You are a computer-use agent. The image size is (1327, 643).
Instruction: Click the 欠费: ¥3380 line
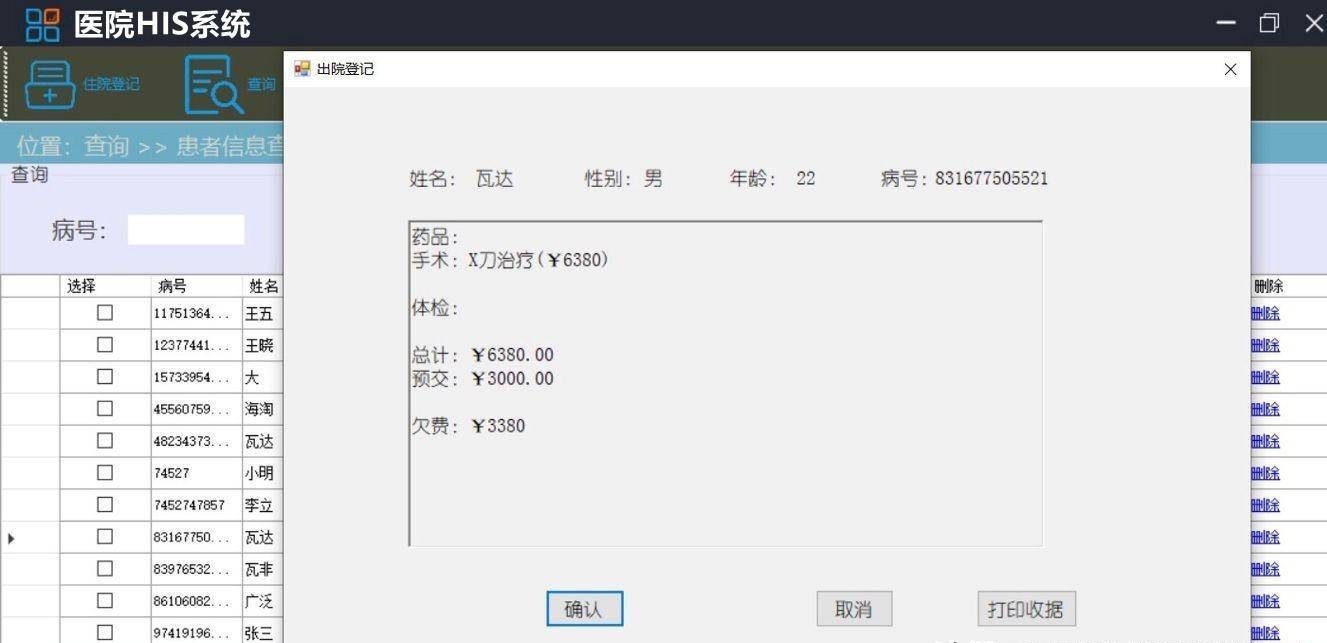tap(469, 426)
